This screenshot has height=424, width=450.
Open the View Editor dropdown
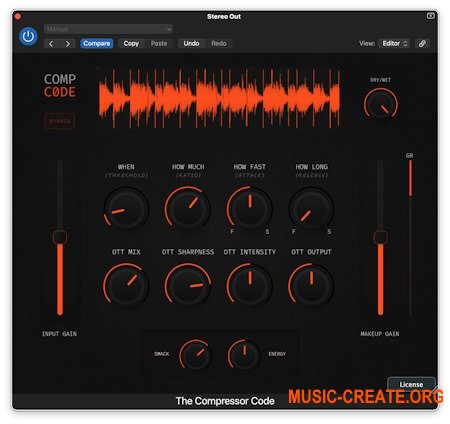click(x=395, y=44)
